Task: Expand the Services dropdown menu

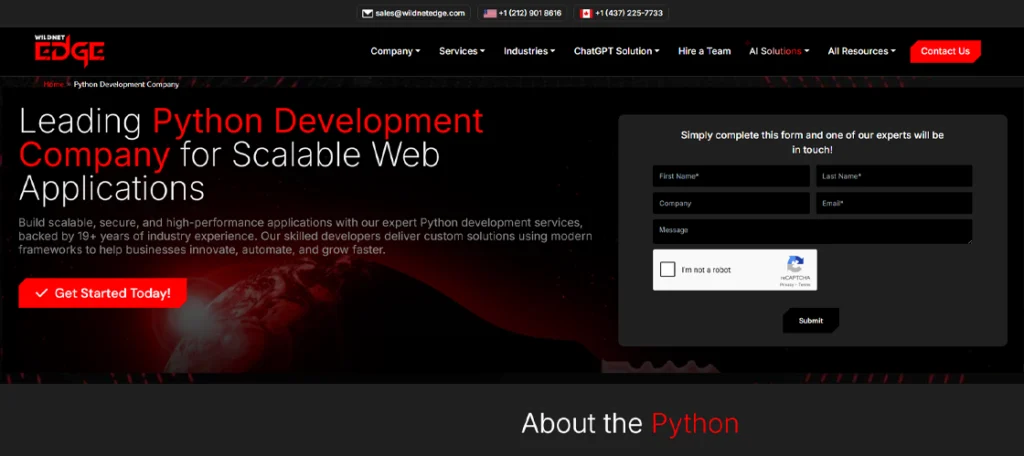Action: pos(462,51)
